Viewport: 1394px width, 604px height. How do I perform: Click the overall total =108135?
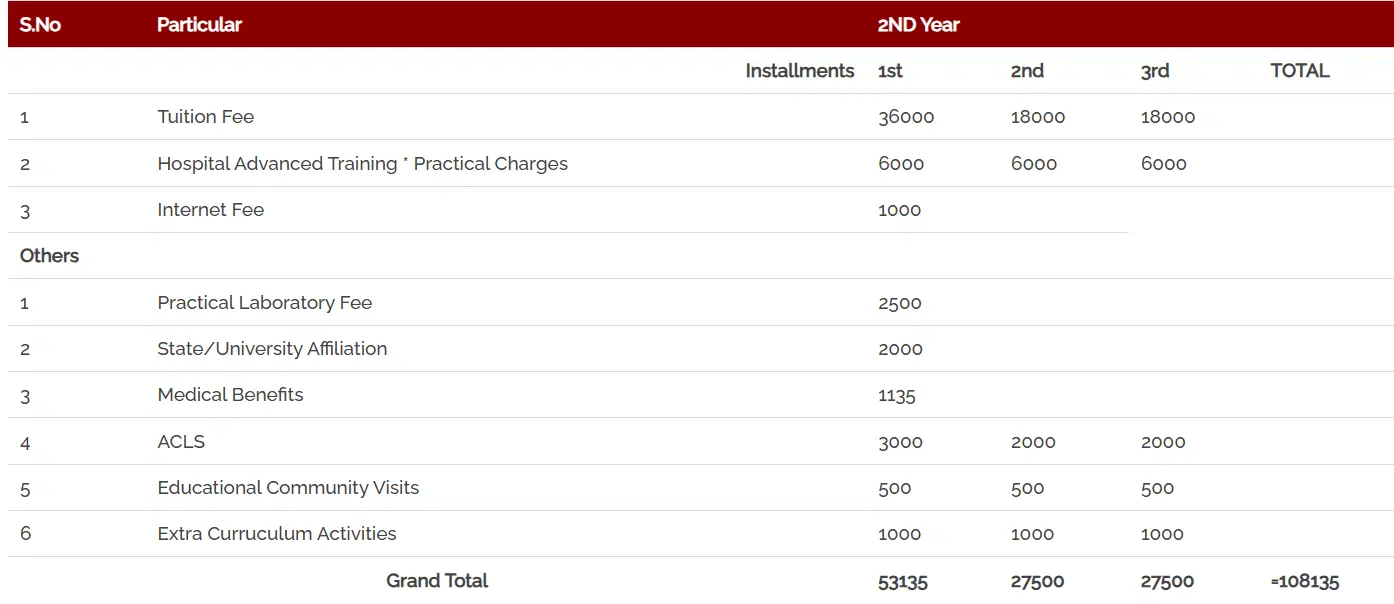(1304, 581)
